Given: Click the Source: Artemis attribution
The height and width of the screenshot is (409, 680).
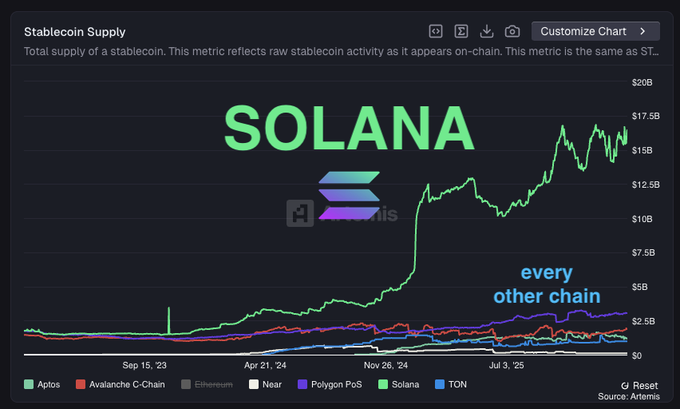Looking at the screenshot, I should [625, 397].
